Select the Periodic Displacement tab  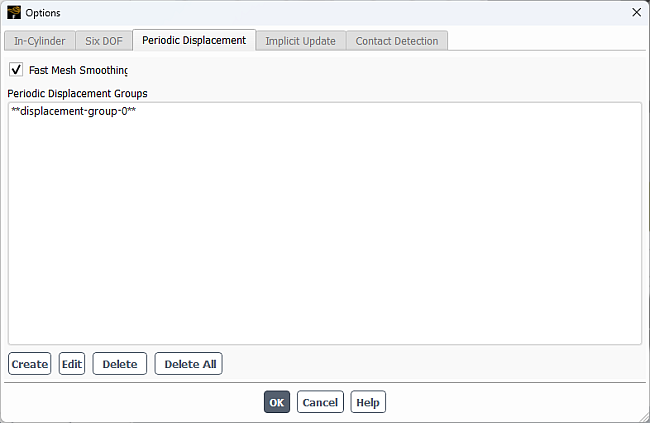(x=194, y=40)
